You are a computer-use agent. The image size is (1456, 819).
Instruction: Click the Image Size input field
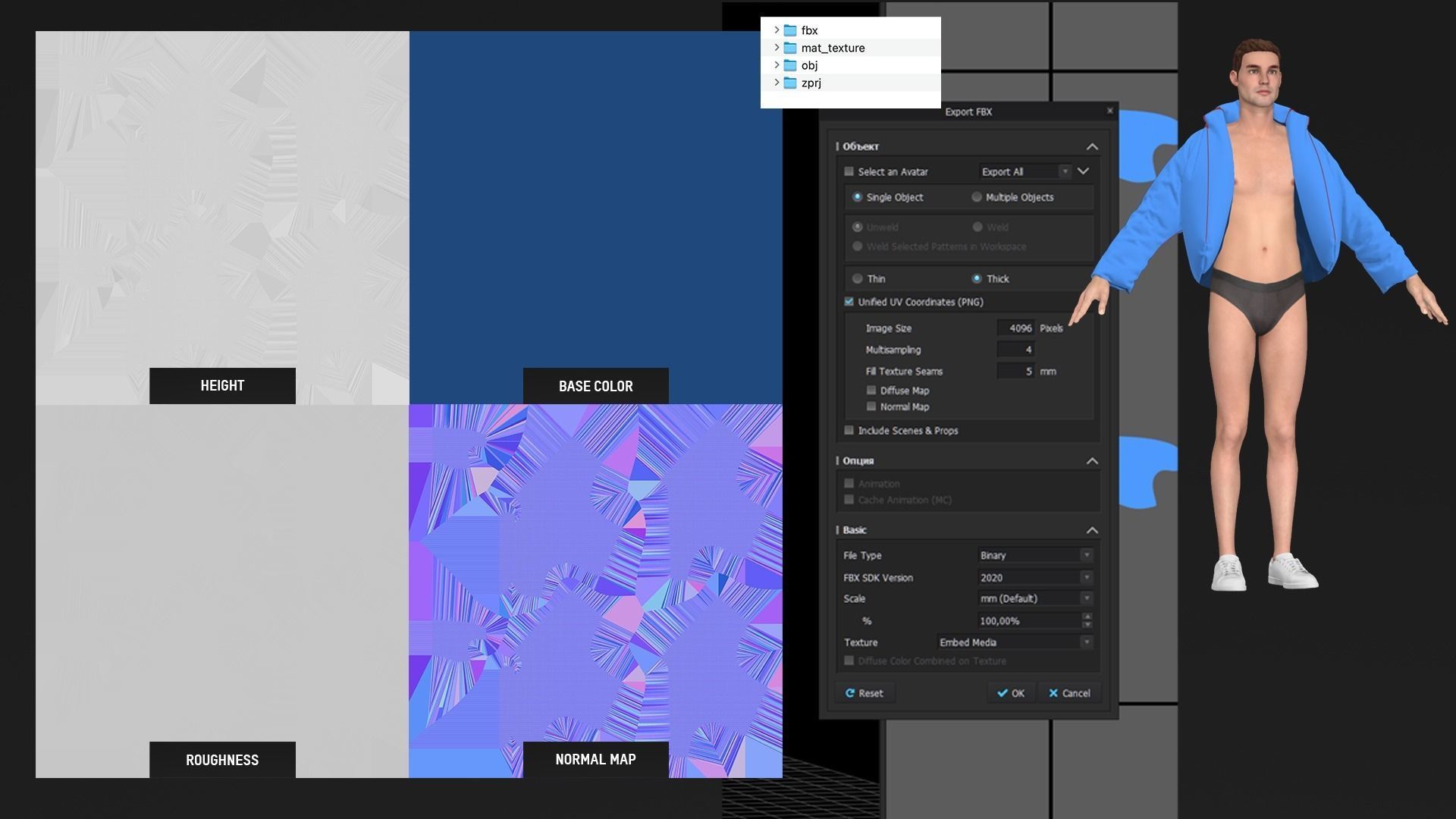pyautogui.click(x=1015, y=328)
